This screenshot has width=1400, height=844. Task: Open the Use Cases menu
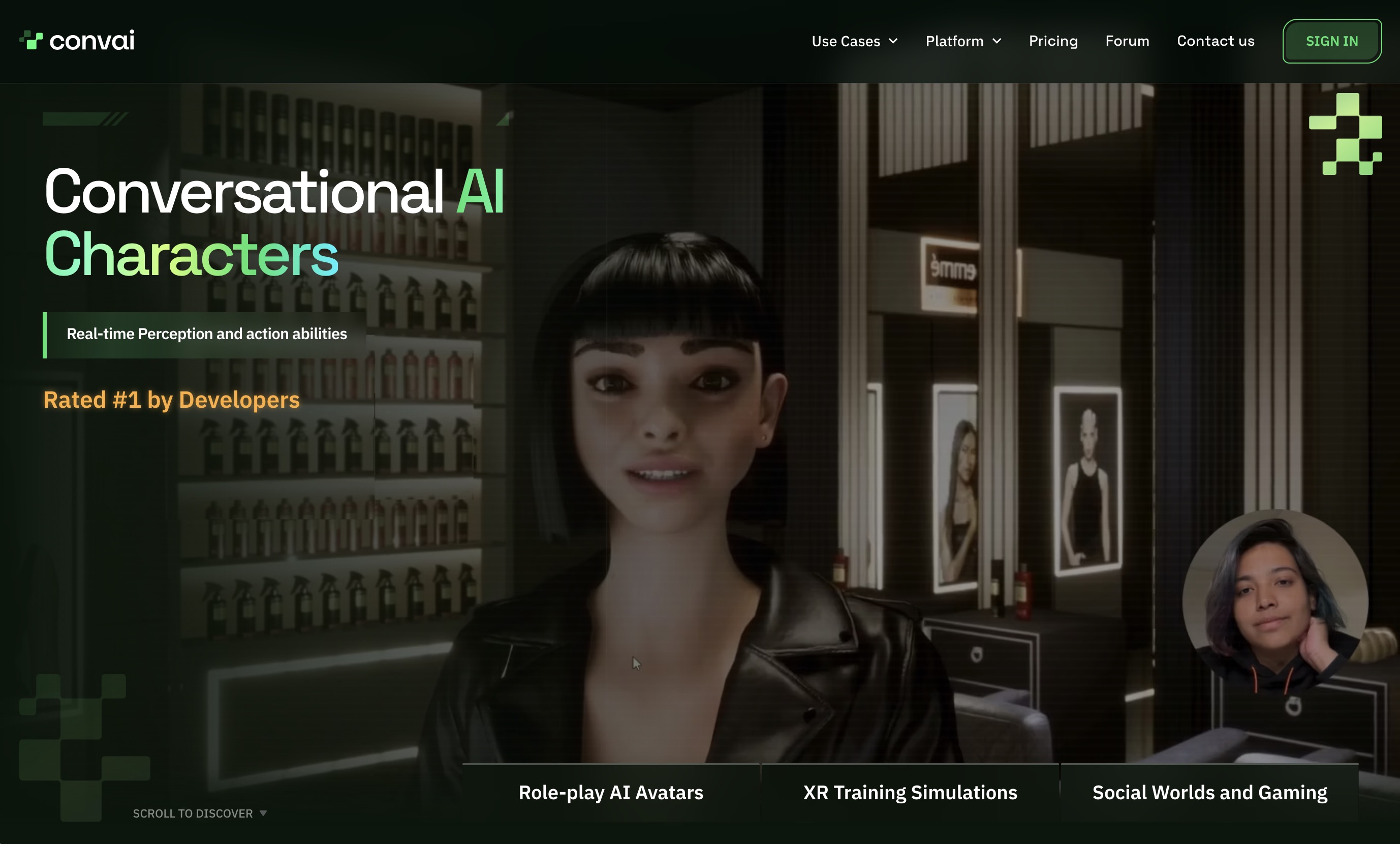click(x=846, y=41)
